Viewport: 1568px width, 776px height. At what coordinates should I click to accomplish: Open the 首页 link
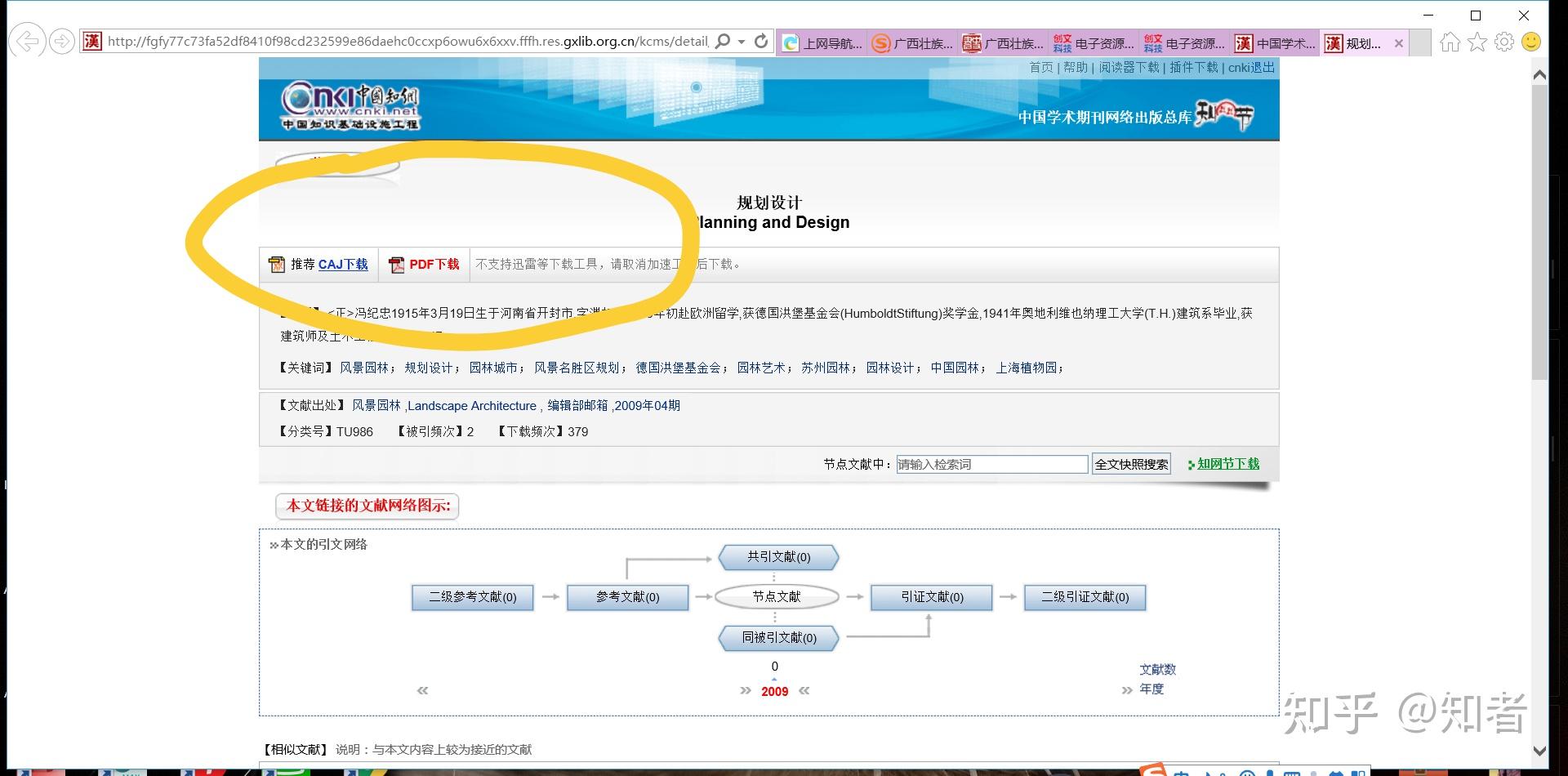(x=1041, y=68)
